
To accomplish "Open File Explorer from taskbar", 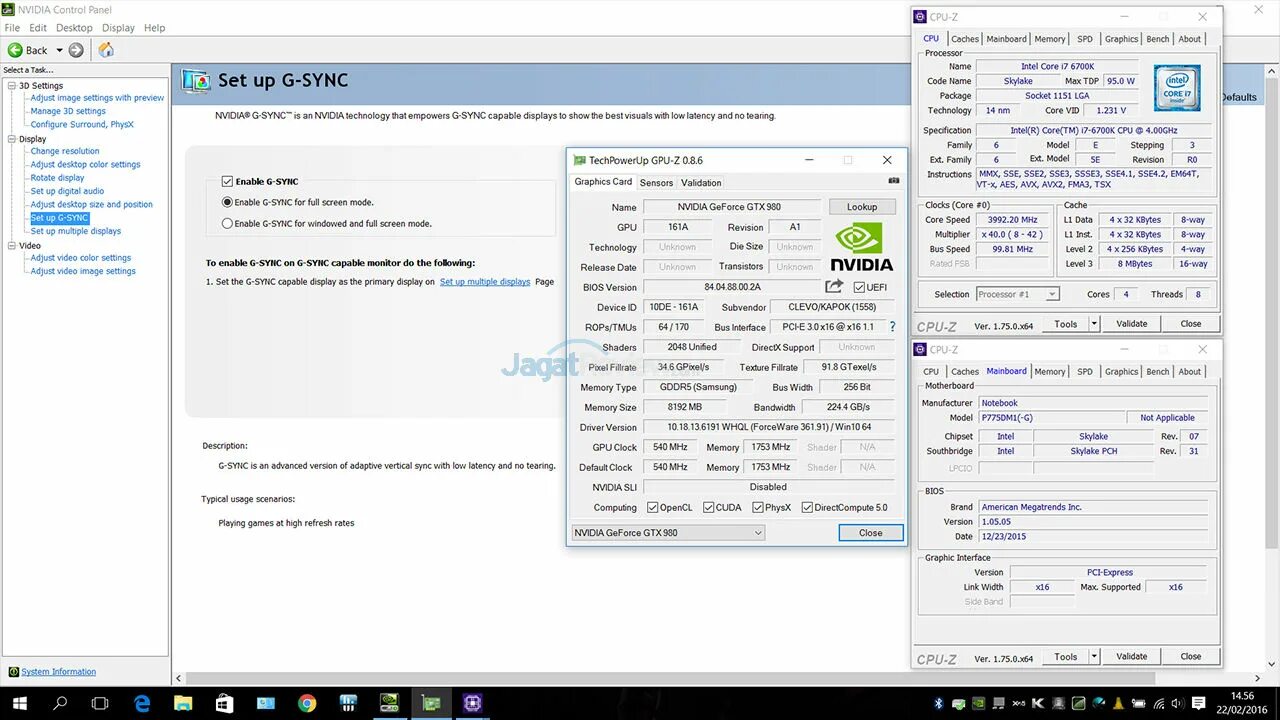I will click(183, 703).
